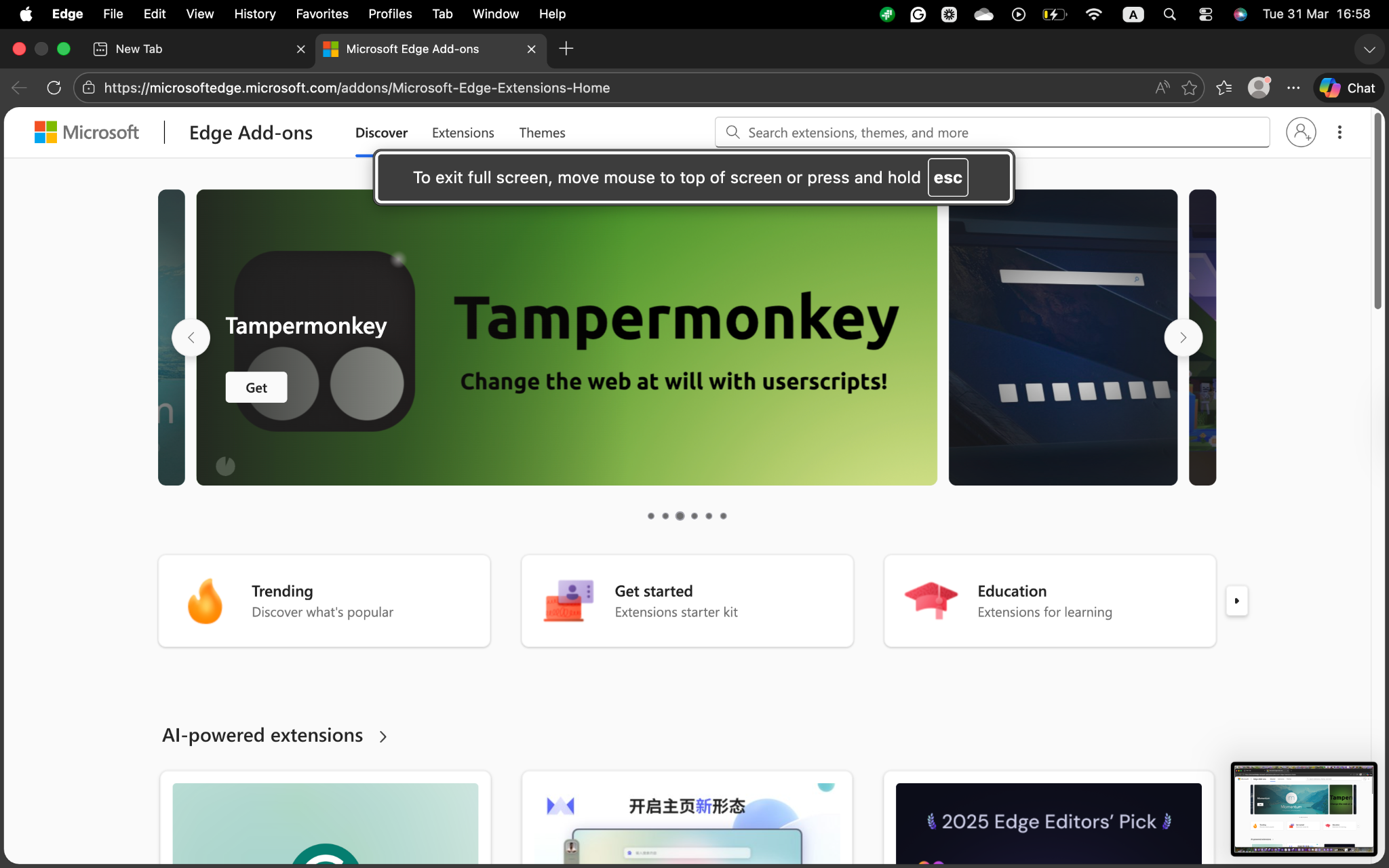View site information lock icon

click(89, 88)
